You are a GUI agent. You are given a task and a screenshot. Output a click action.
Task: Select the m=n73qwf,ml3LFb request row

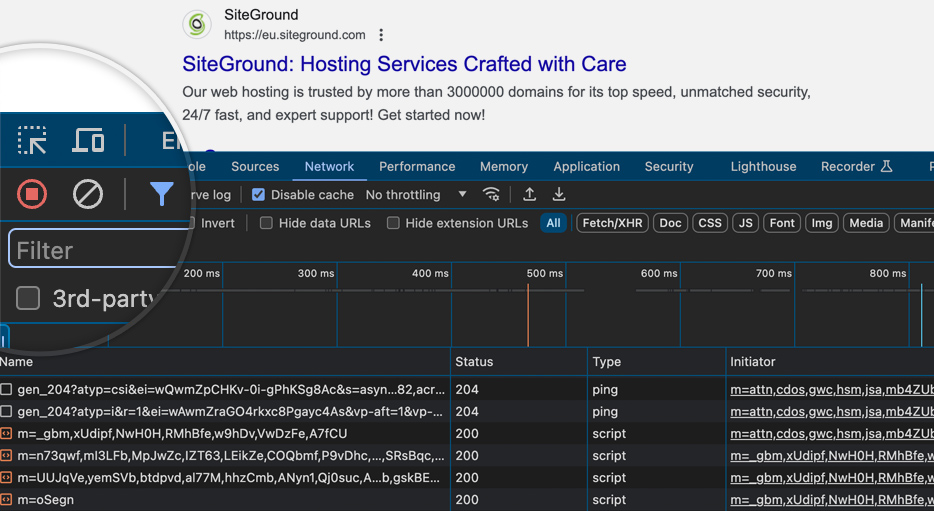pyautogui.click(x=231, y=456)
